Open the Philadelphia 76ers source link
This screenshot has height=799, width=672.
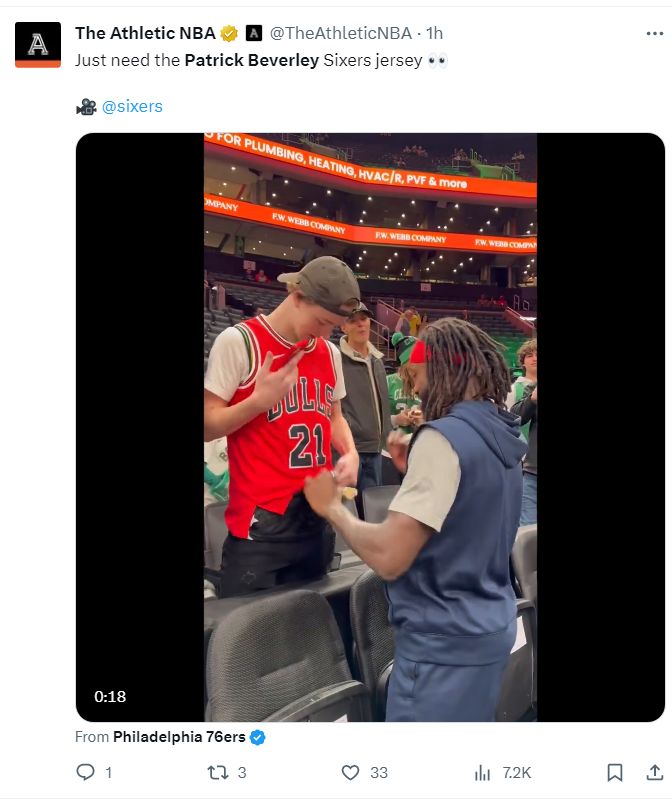pyautogui.click(x=179, y=737)
